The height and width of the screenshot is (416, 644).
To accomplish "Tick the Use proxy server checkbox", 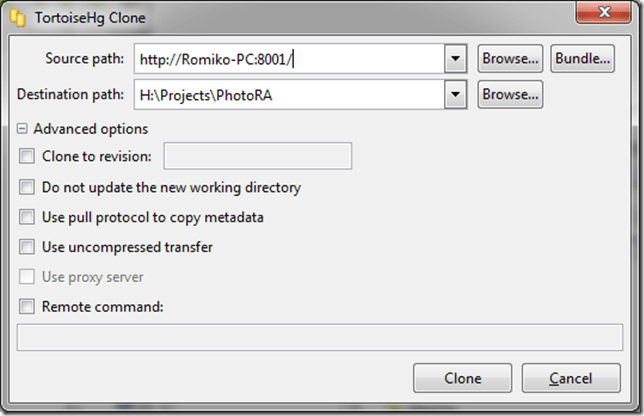I will 27,277.
